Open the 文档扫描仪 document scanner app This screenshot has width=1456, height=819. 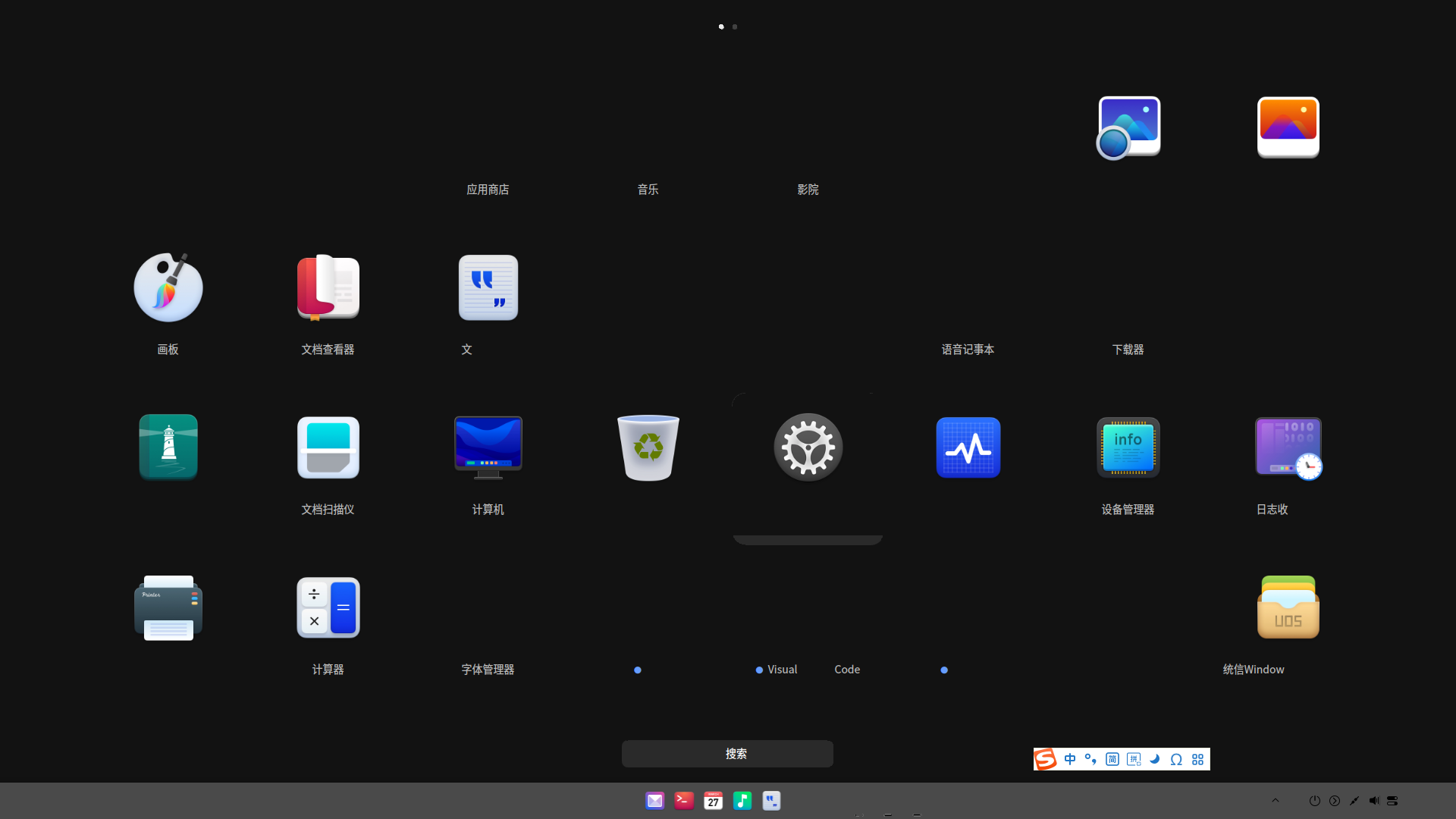pyautogui.click(x=328, y=447)
